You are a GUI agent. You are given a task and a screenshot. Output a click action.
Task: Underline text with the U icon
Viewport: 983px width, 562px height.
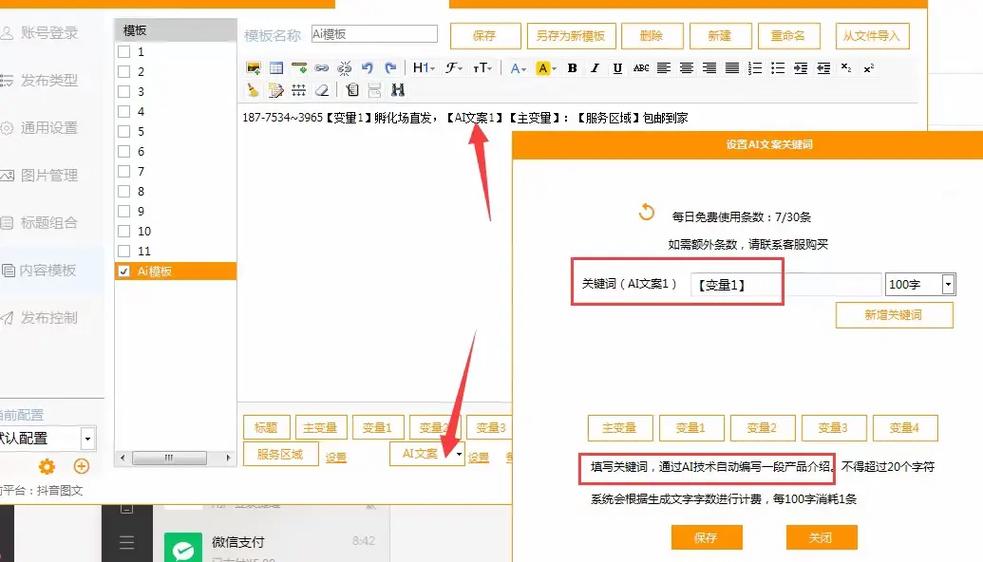(618, 68)
